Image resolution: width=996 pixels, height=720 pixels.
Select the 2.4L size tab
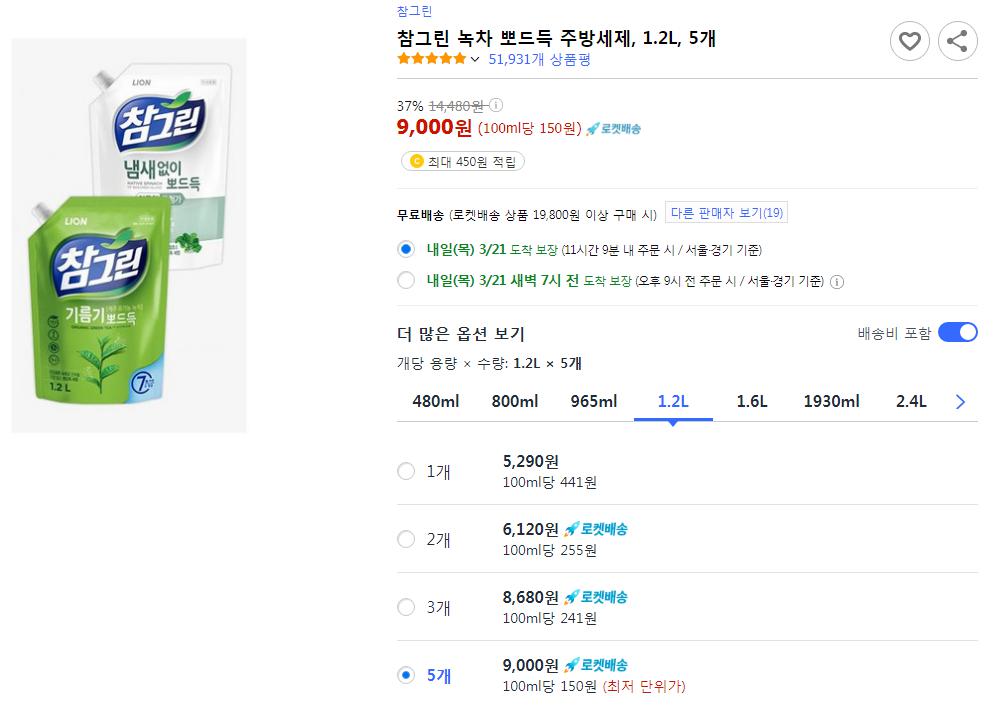click(911, 402)
